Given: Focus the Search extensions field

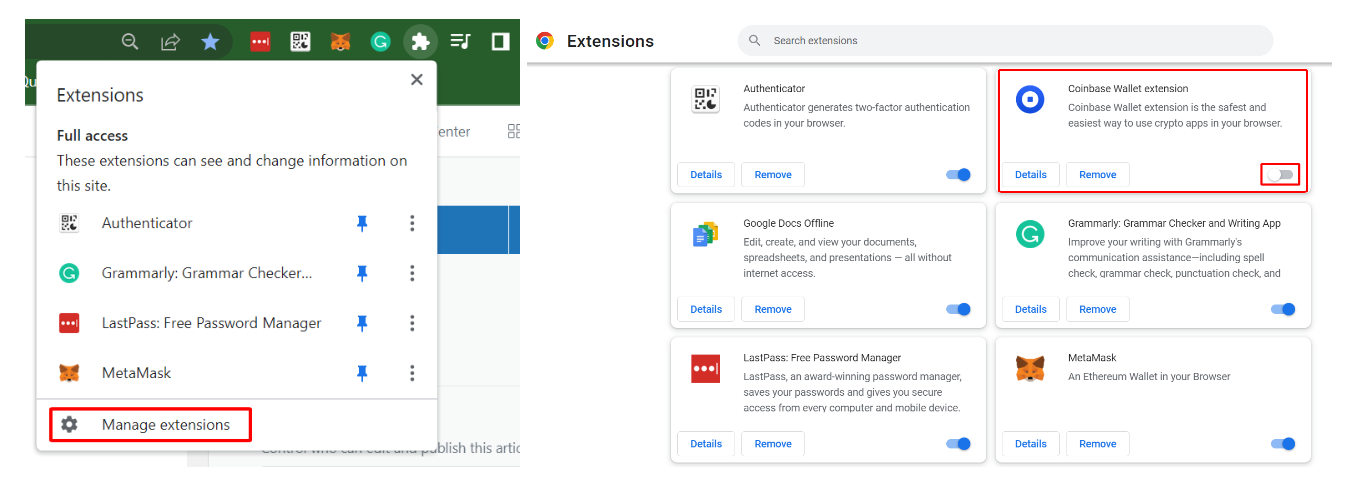Looking at the screenshot, I should tap(1005, 41).
